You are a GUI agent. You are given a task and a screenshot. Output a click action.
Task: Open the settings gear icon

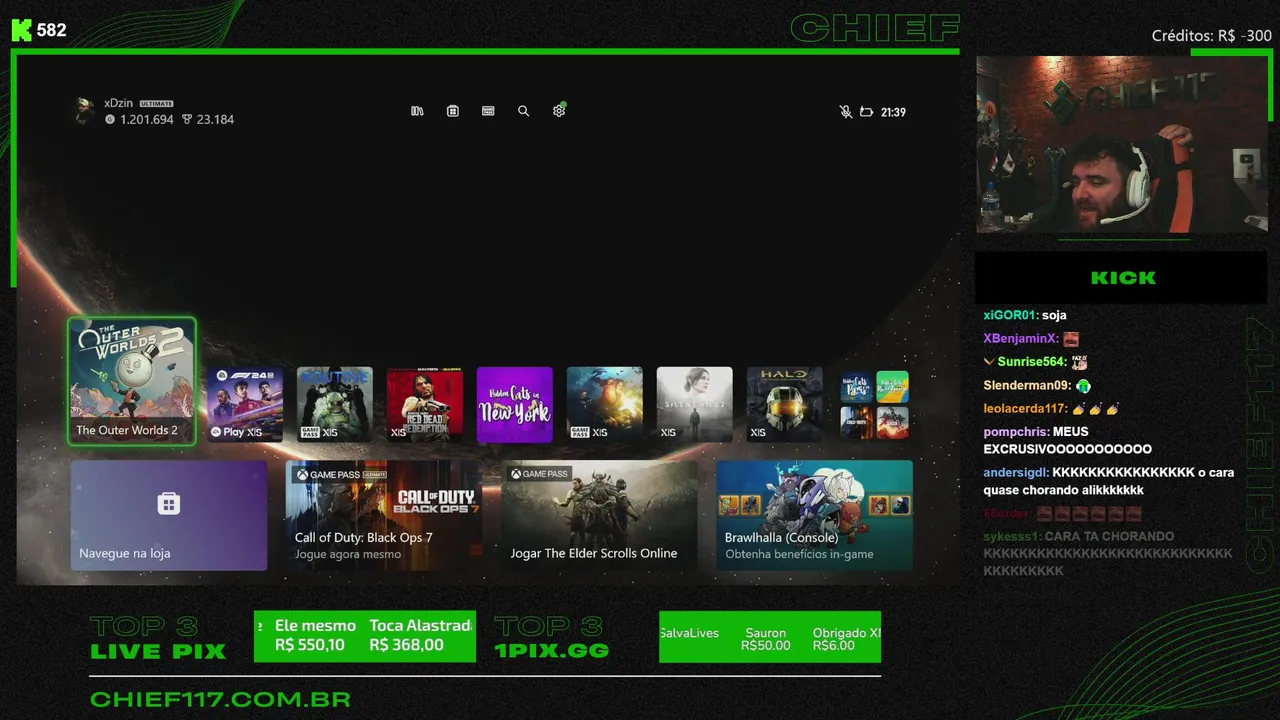coord(559,111)
